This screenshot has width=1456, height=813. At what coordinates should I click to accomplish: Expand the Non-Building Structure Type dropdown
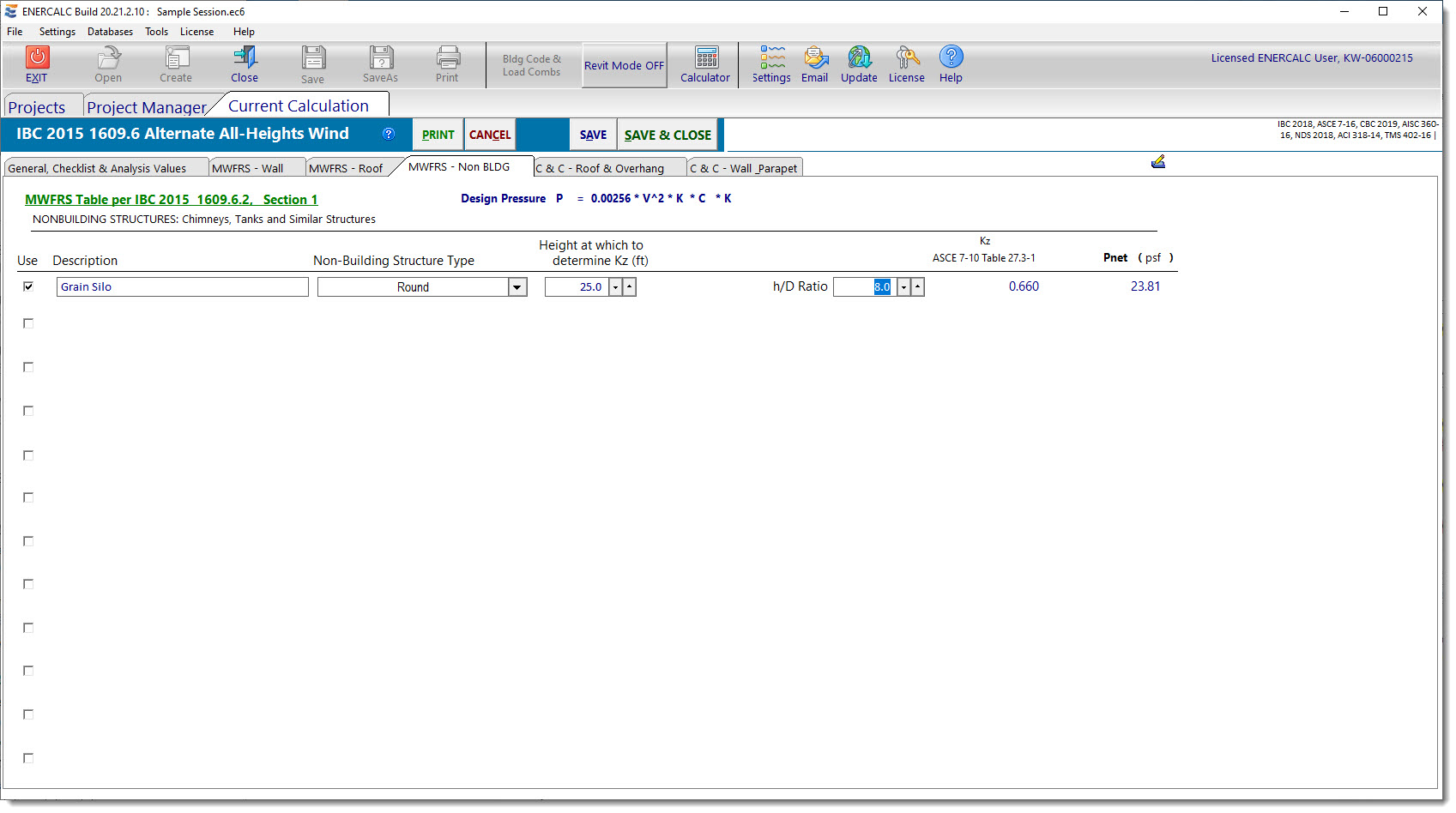pyautogui.click(x=517, y=287)
